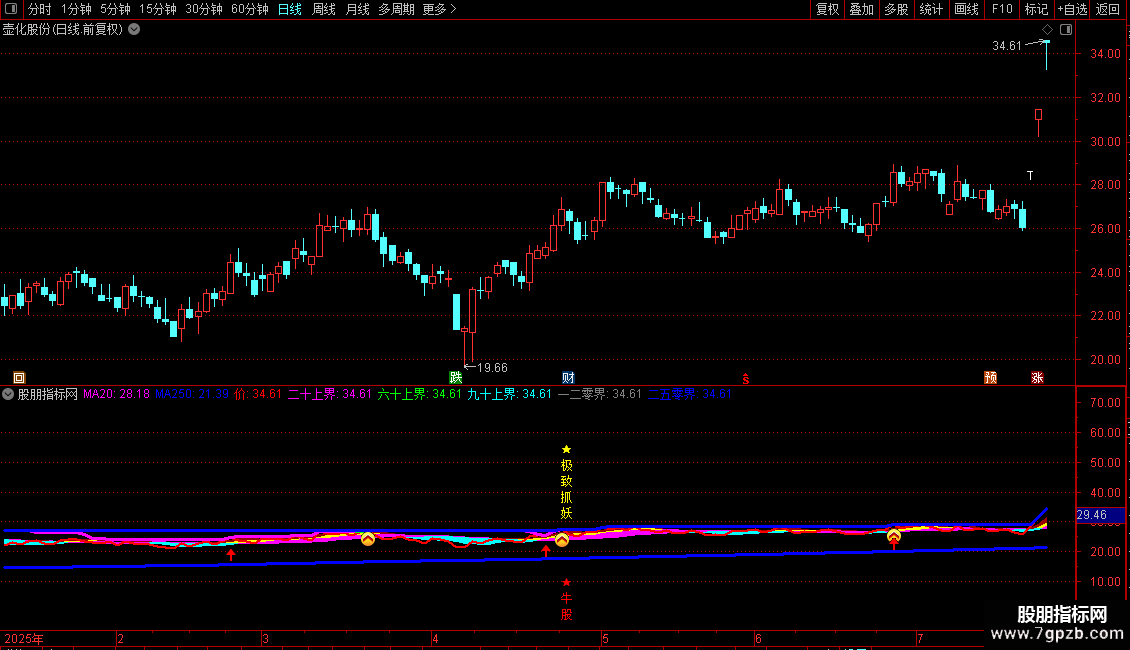The width and height of the screenshot is (1130, 650).
Task: Click the red 涨 event marker
Action: coord(1038,378)
